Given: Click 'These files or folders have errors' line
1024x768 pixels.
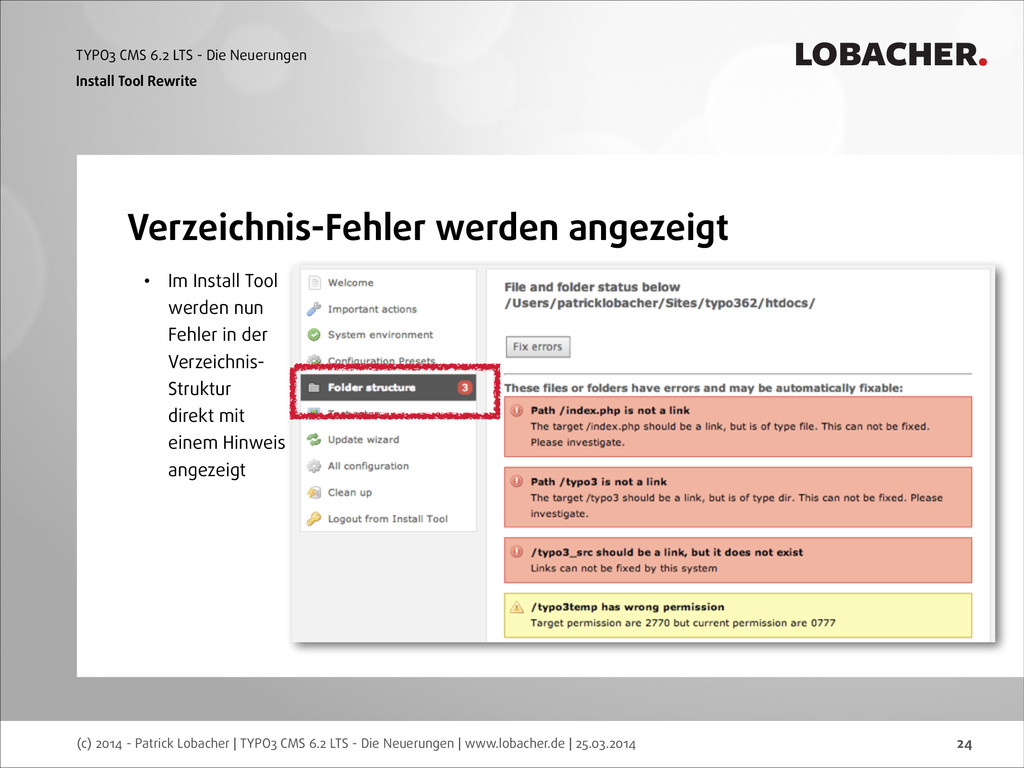Looking at the screenshot, I should (x=703, y=388).
